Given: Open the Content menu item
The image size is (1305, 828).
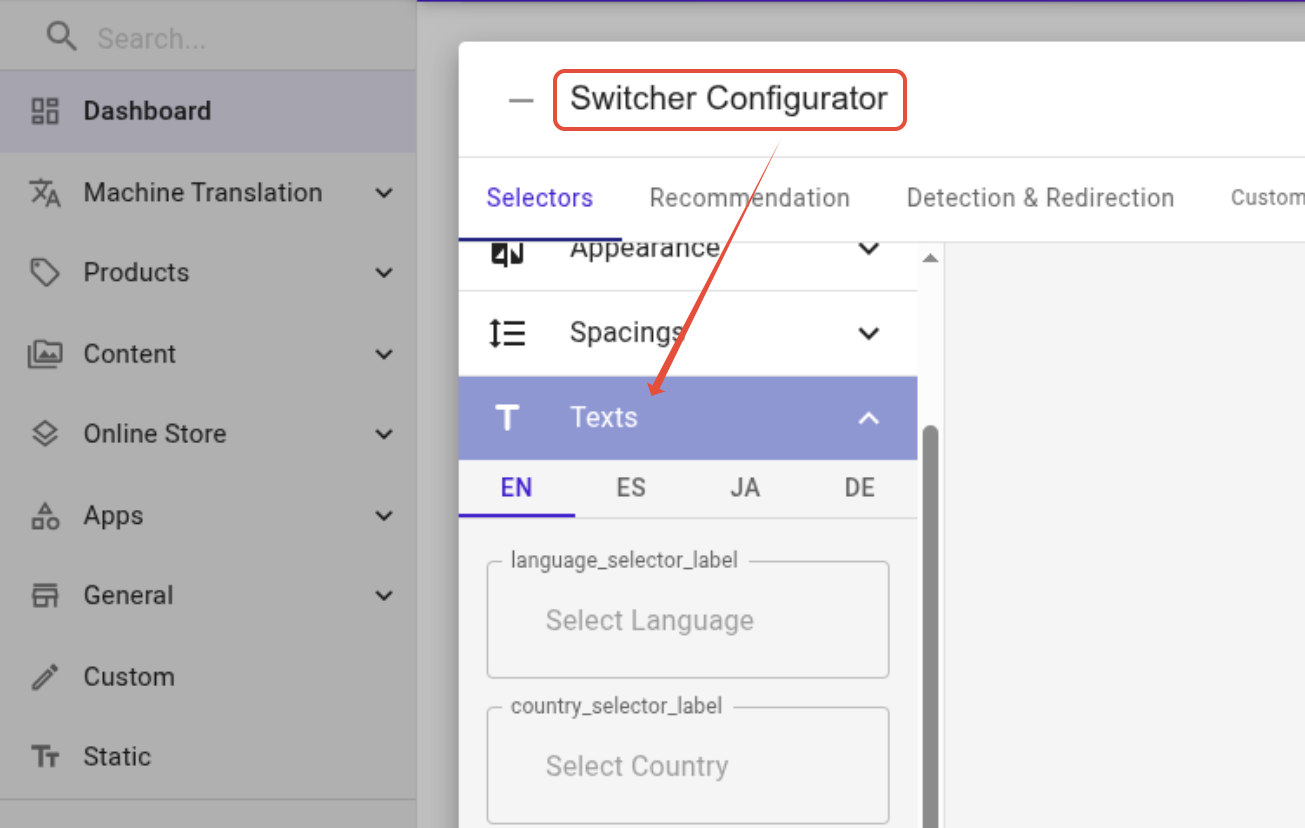Looking at the screenshot, I should pyautogui.click(x=130, y=354).
